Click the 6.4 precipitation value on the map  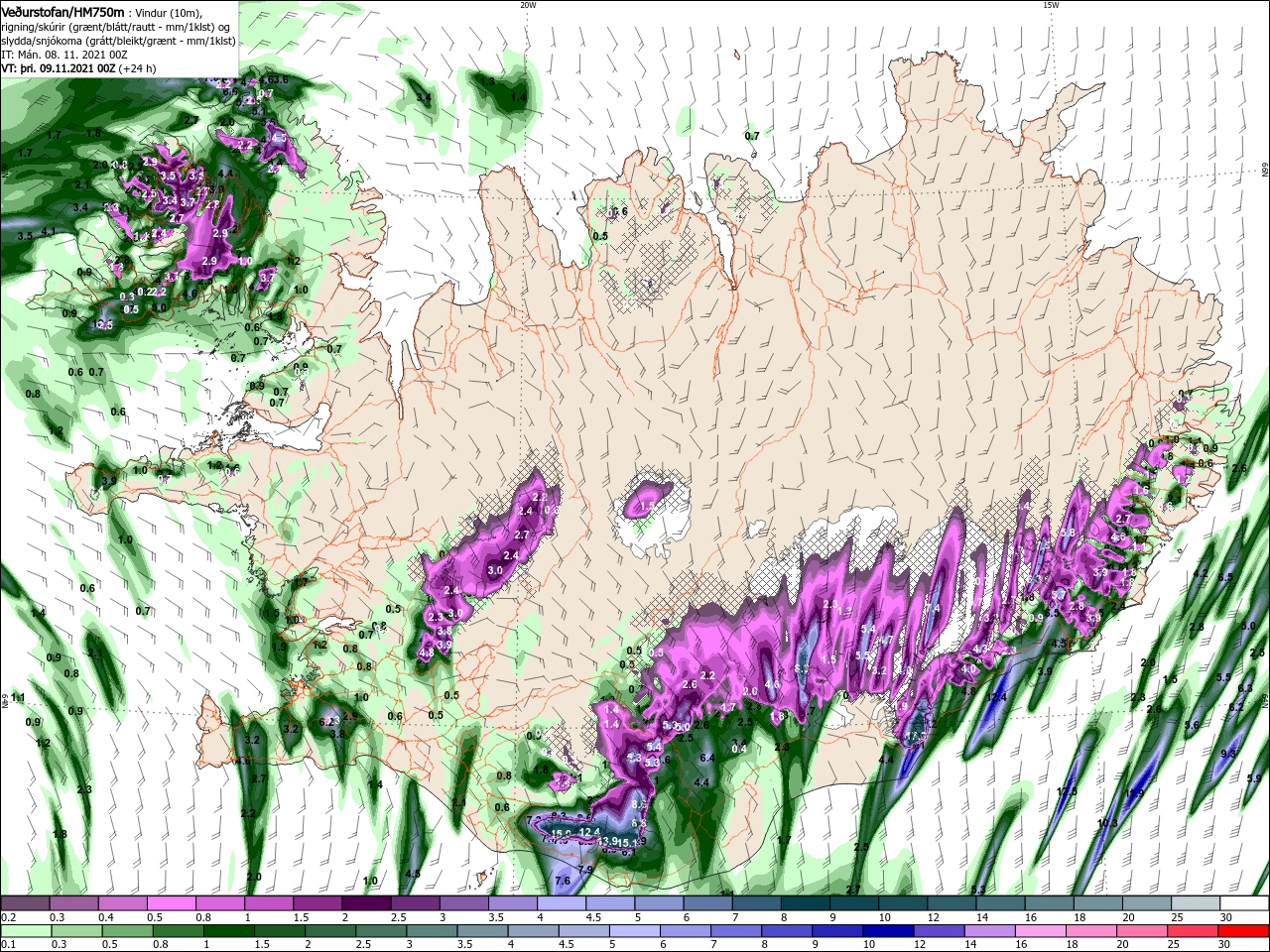point(707,758)
